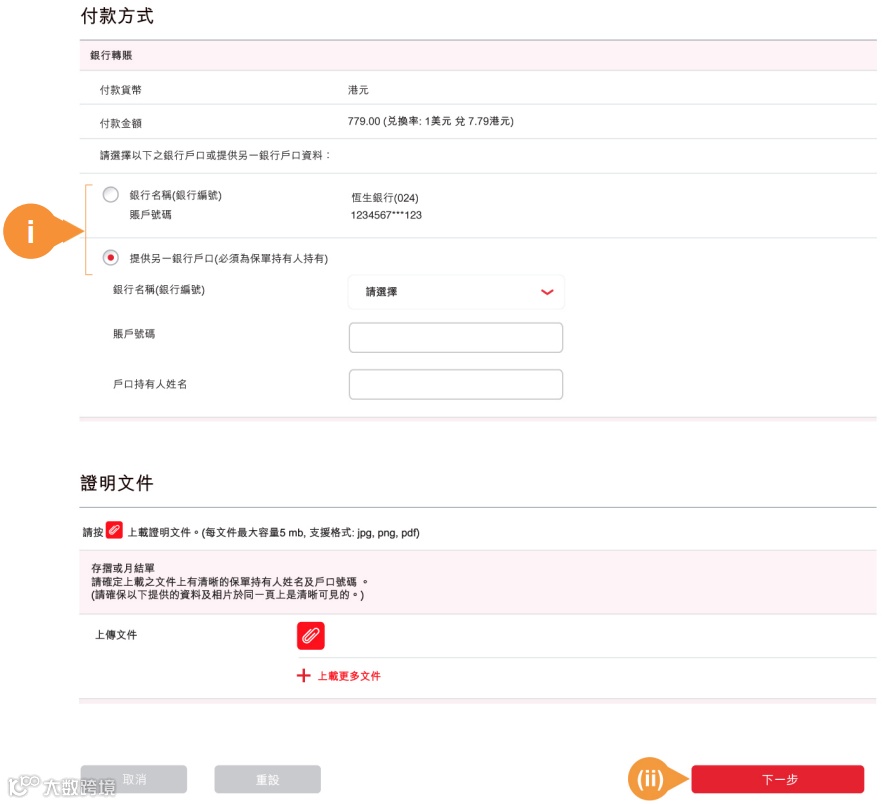Click the 恒生銀行(024) bank name text
Viewport: 885px width, 804px height.
(x=385, y=198)
